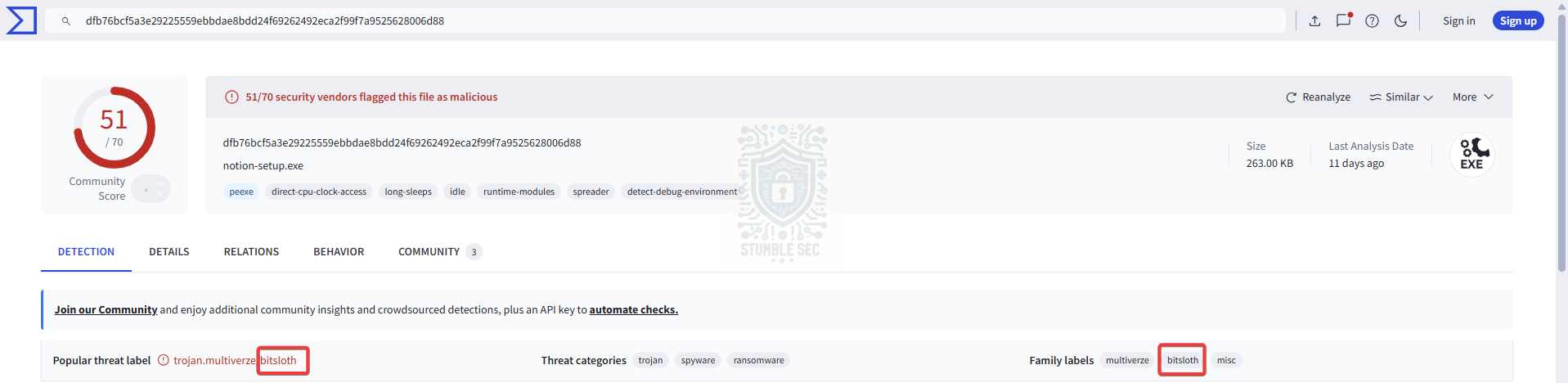Click the hash search input field
This screenshot has width=1568, height=383.
tap(665, 21)
